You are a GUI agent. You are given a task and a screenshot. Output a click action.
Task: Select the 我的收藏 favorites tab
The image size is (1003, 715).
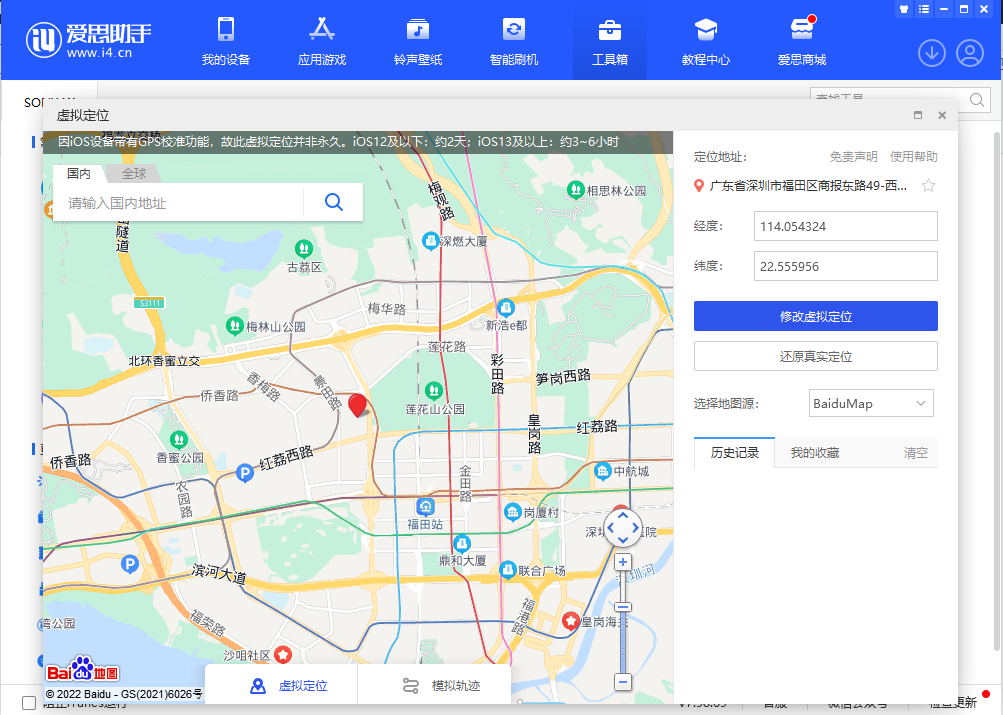pyautogui.click(x=815, y=453)
